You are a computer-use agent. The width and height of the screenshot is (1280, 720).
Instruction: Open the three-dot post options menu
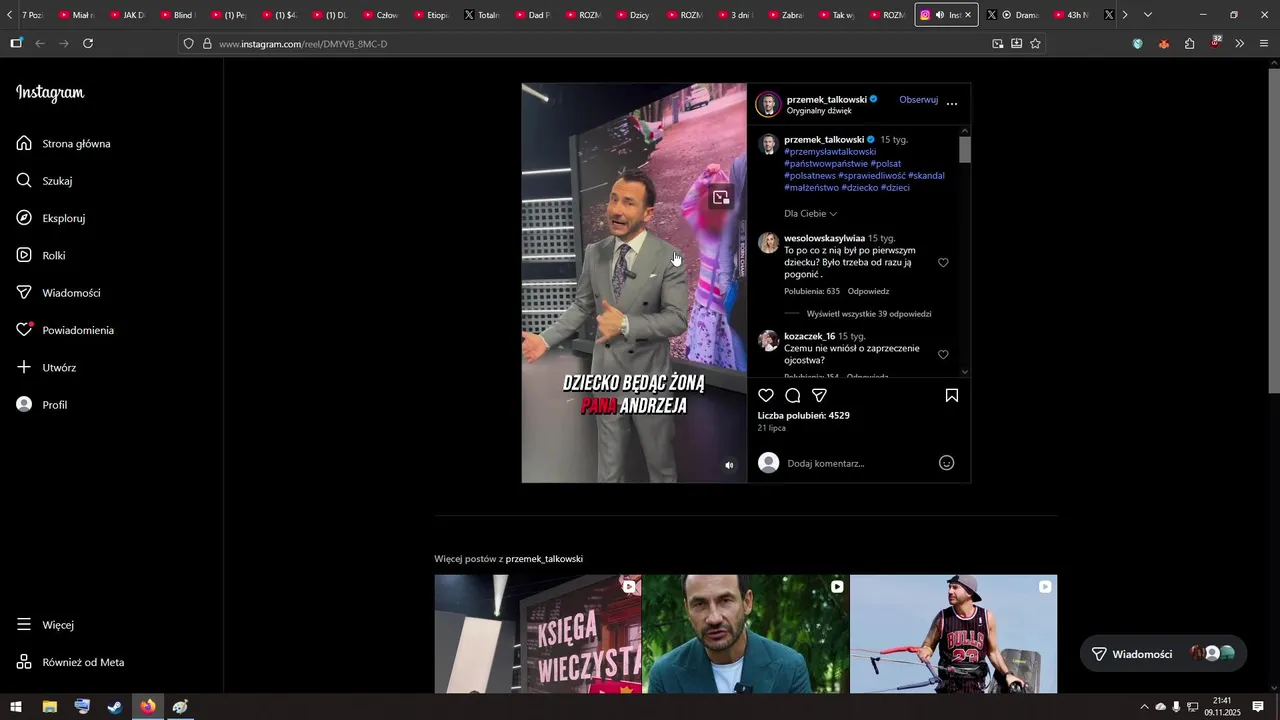(x=952, y=104)
